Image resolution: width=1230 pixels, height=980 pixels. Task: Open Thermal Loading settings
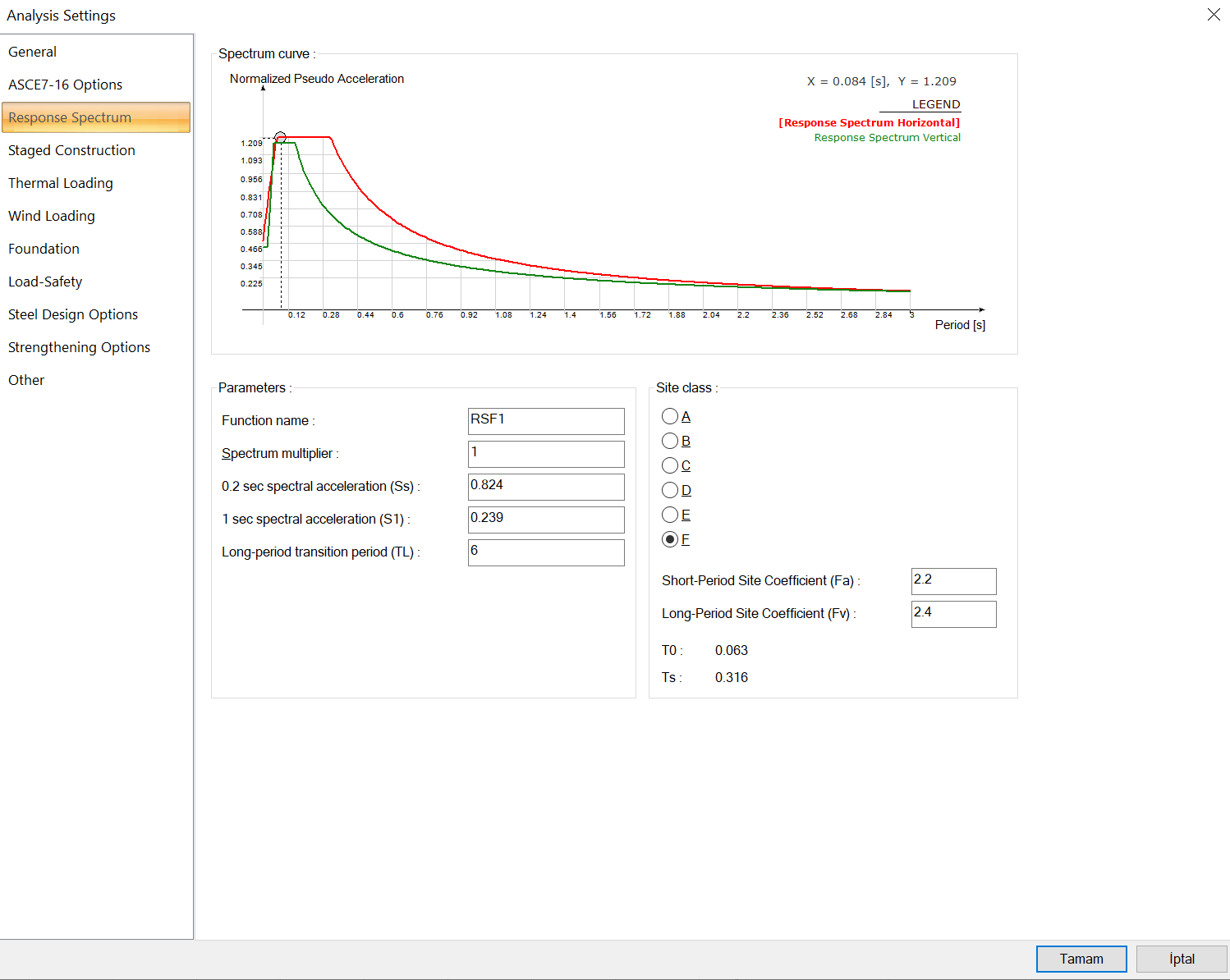61,183
